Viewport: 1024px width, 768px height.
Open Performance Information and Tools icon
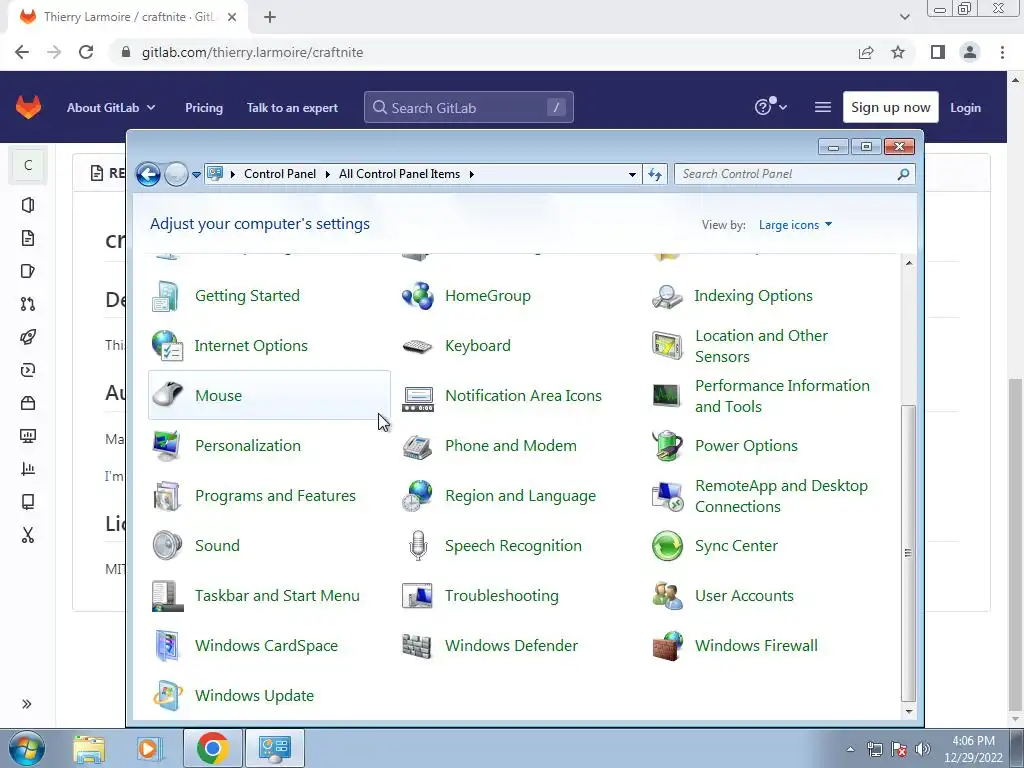pyautogui.click(x=667, y=396)
